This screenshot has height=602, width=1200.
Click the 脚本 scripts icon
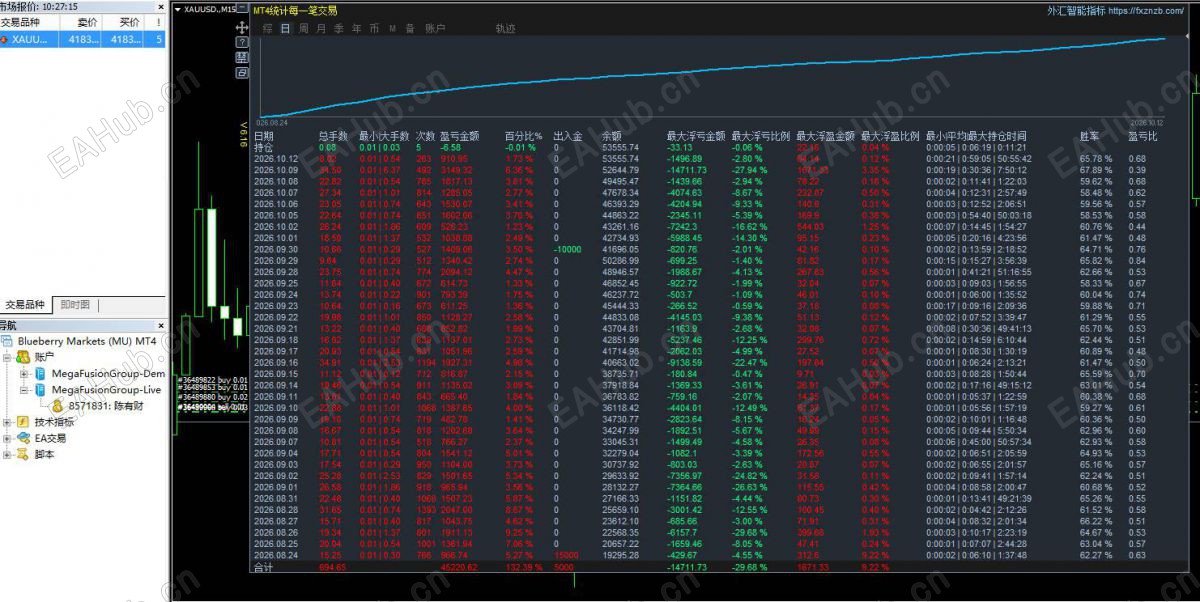23,454
